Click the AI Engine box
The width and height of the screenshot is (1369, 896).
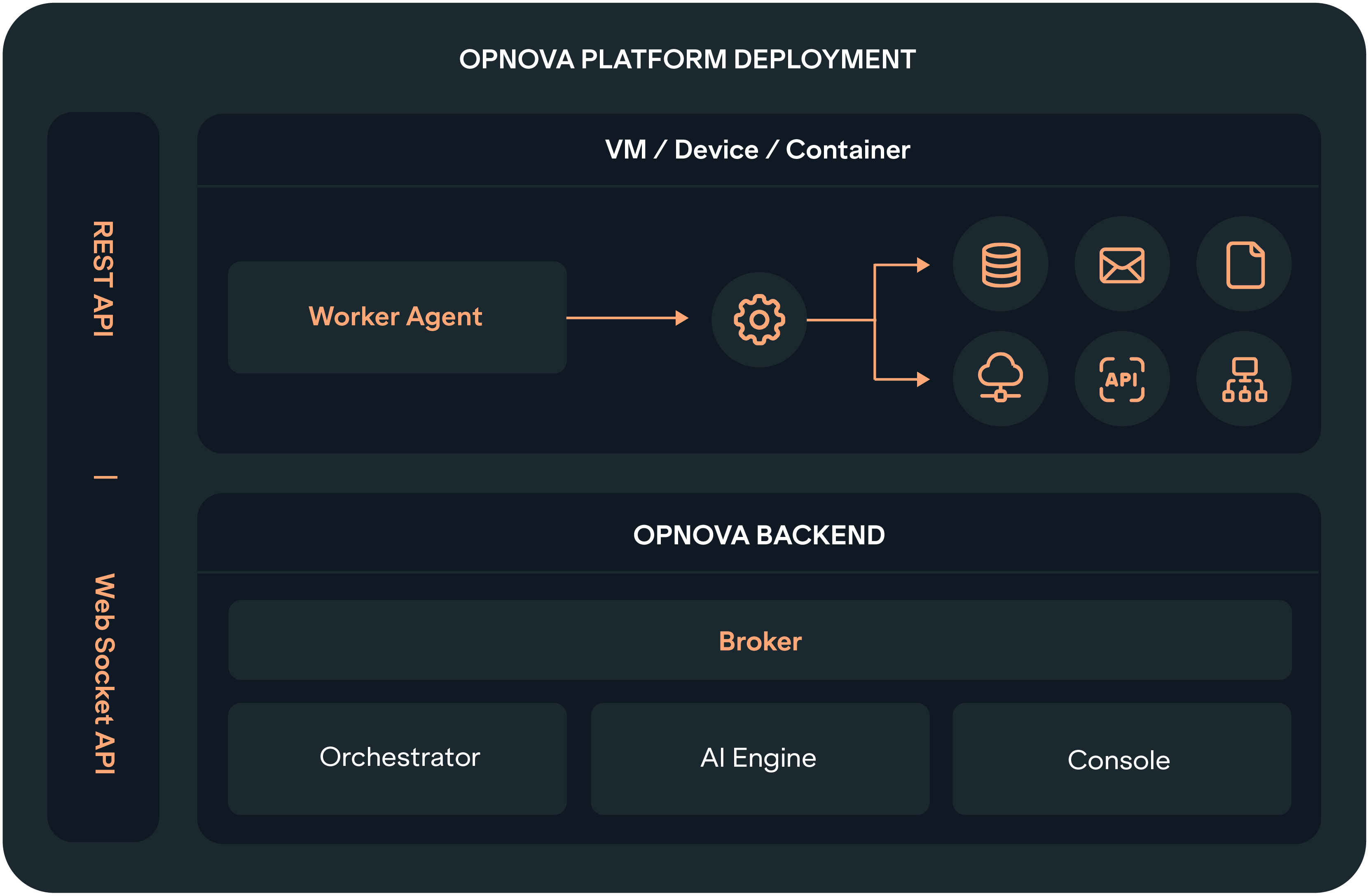pos(760,758)
